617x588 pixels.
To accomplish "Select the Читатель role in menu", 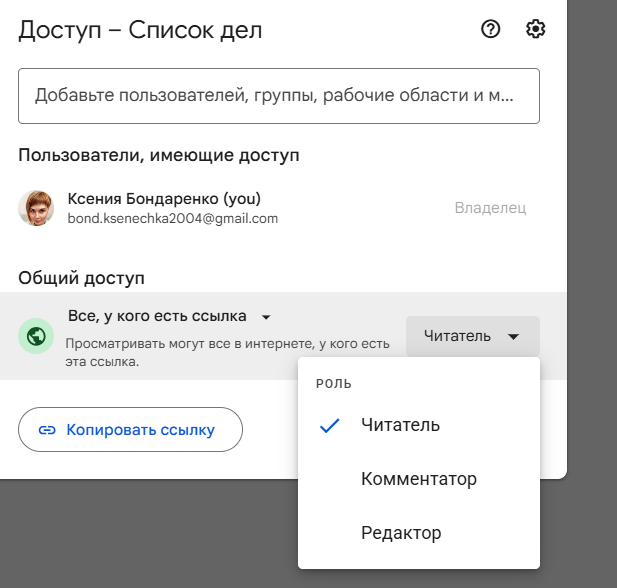I will pos(419,425).
